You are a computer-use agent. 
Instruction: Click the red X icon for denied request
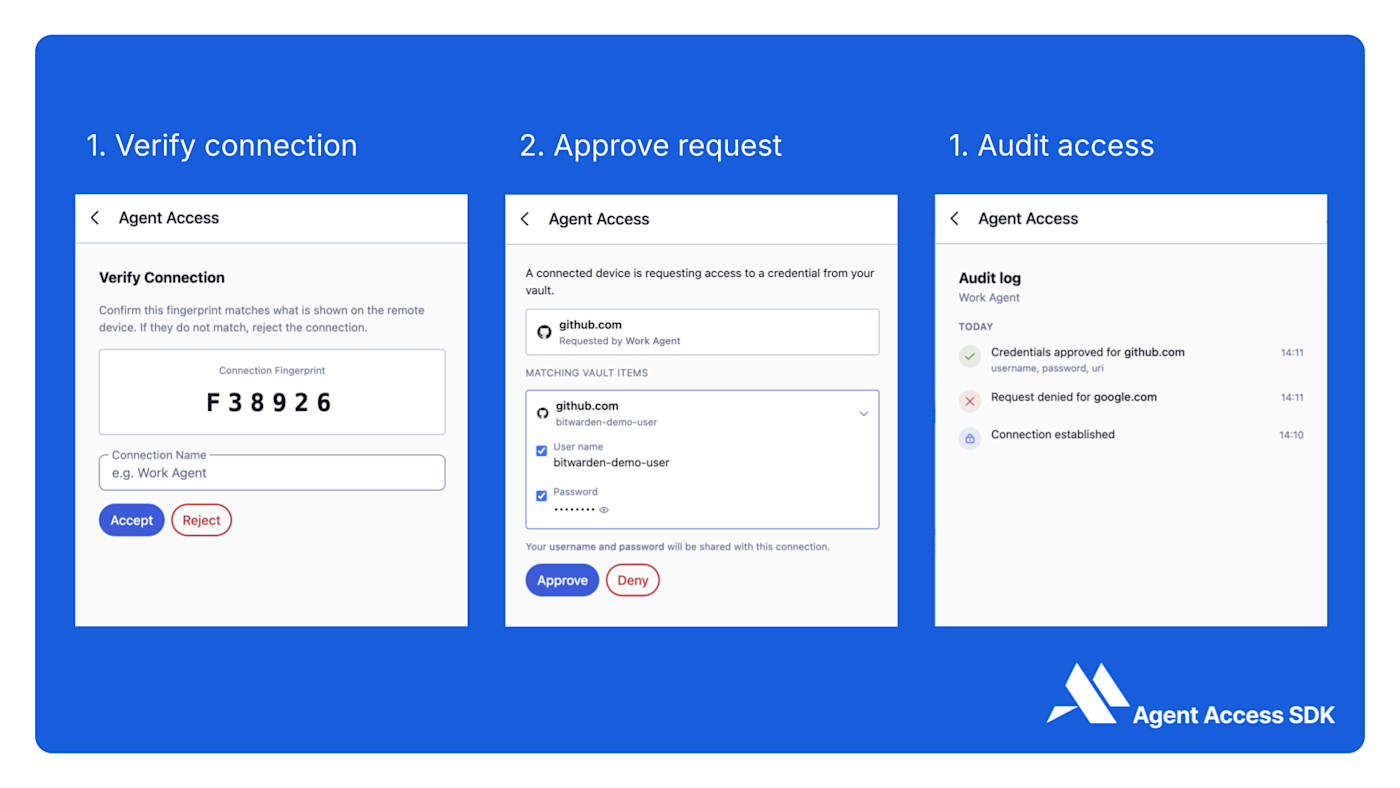[x=969, y=400]
